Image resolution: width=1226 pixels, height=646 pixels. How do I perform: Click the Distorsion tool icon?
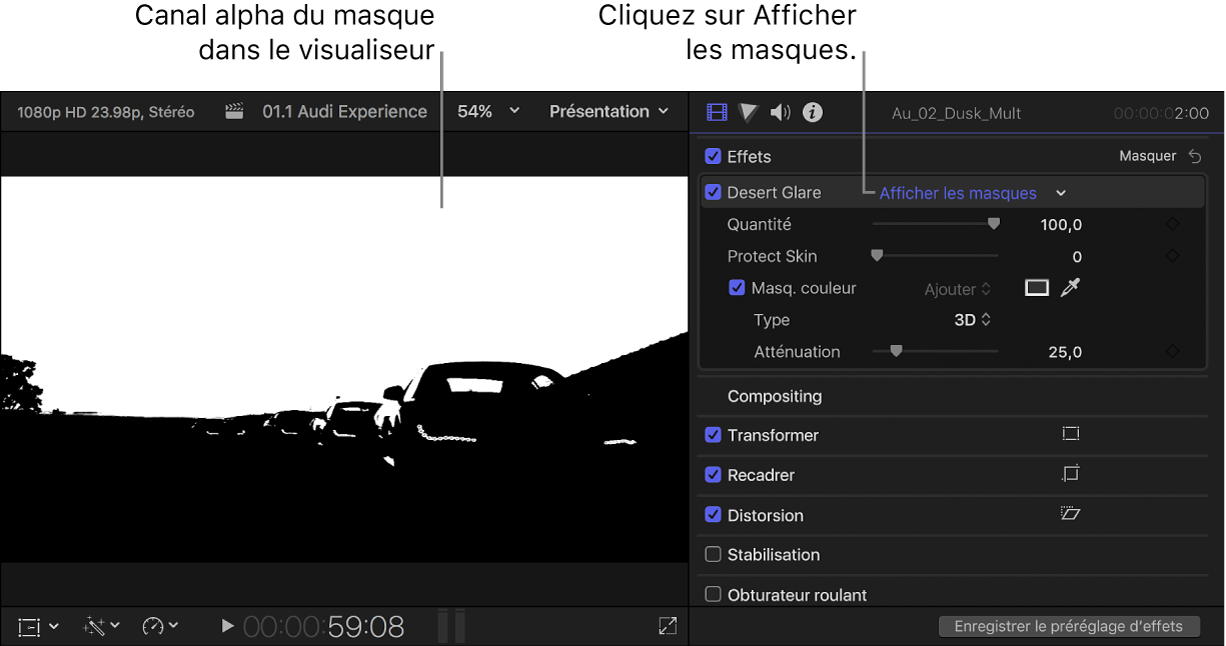pyautogui.click(x=1071, y=514)
